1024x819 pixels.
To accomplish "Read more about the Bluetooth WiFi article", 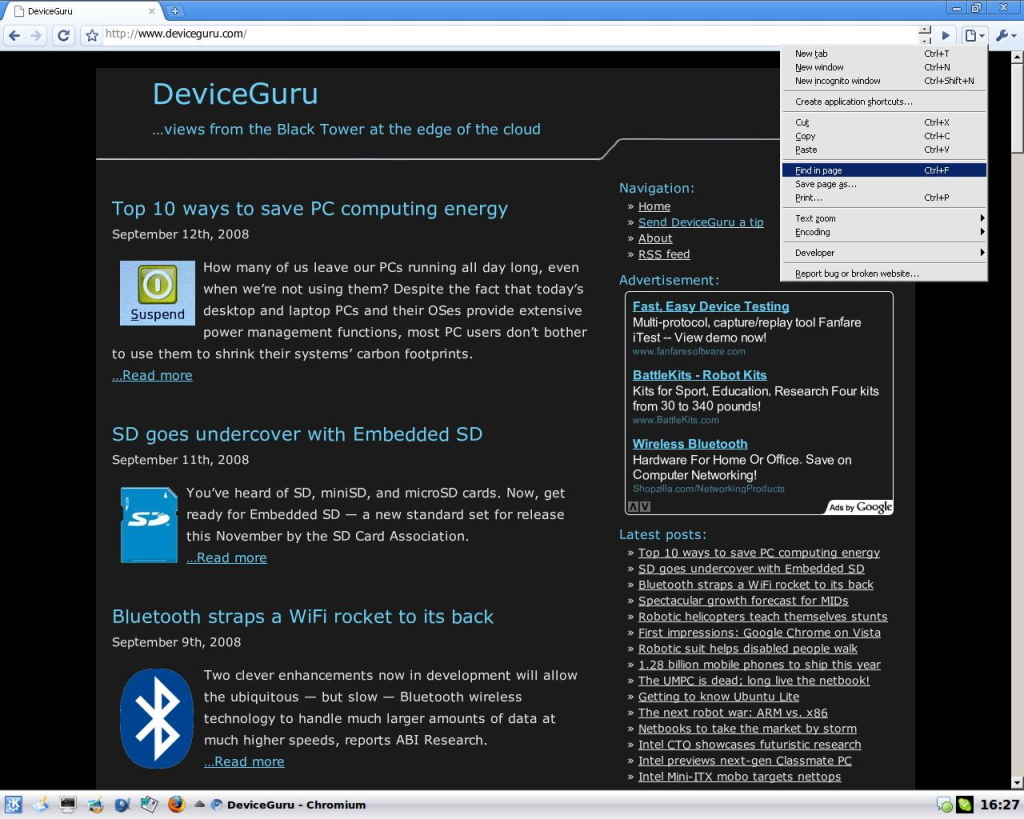I will (x=244, y=762).
